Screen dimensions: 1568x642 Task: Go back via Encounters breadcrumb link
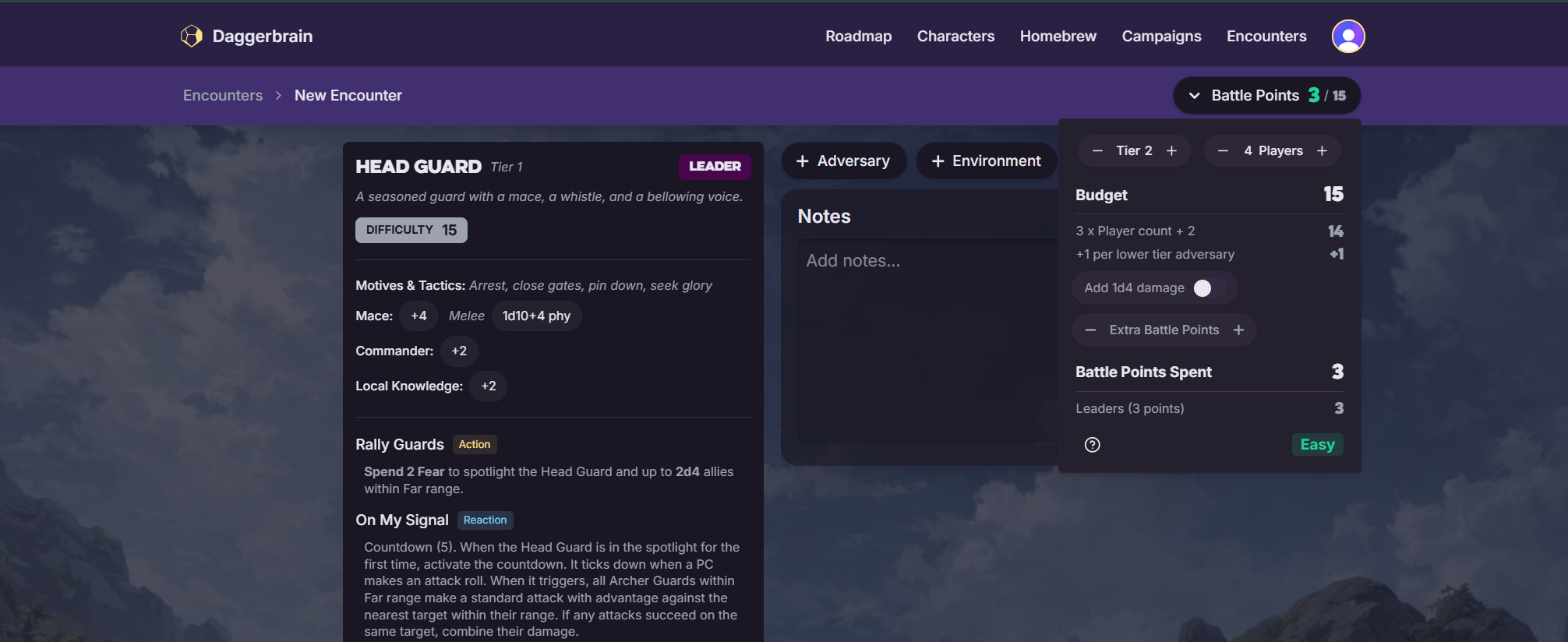[223, 96]
